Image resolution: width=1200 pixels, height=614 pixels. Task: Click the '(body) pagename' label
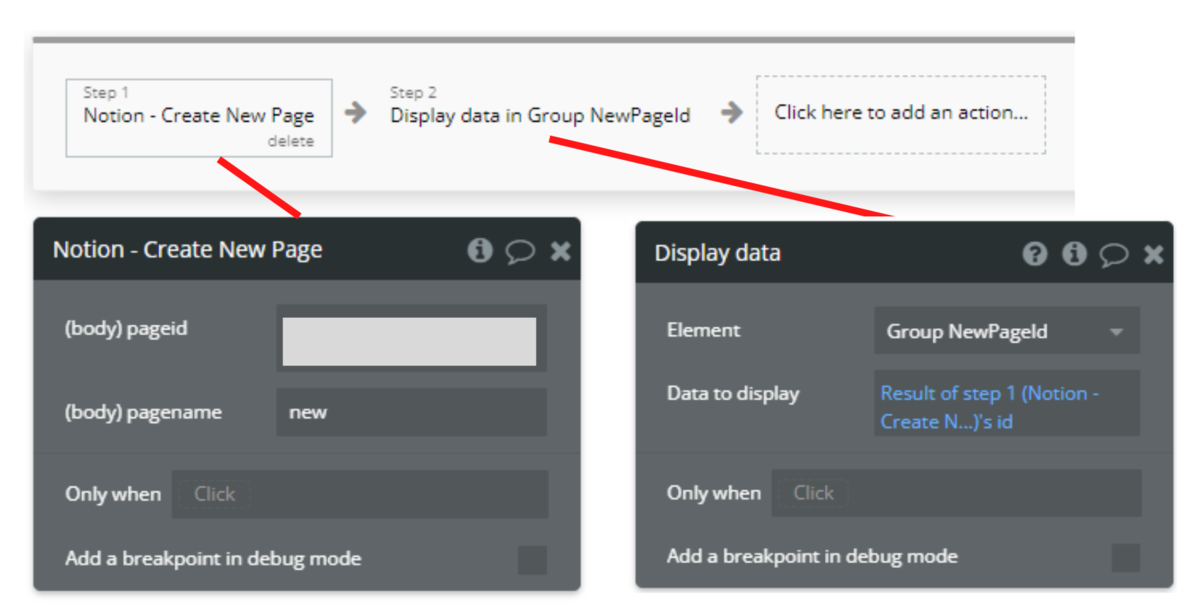144,412
